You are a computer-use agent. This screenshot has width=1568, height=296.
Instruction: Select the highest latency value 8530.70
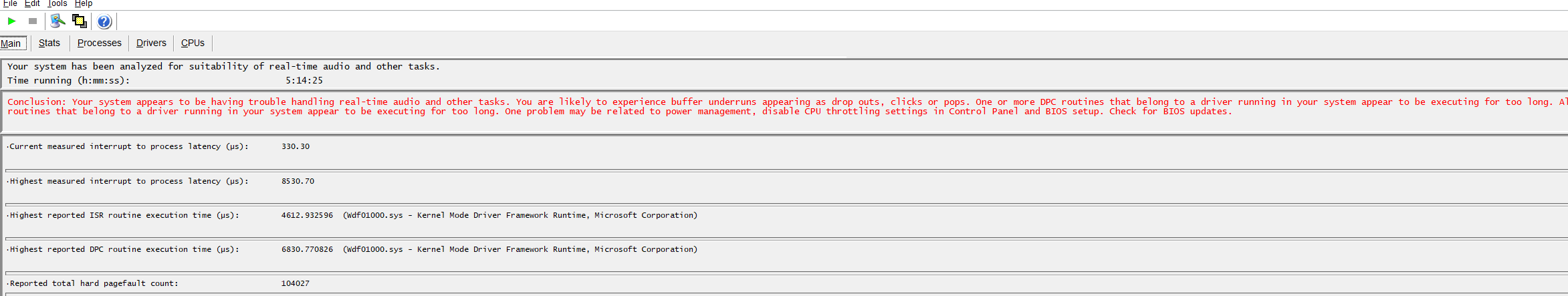298,181
